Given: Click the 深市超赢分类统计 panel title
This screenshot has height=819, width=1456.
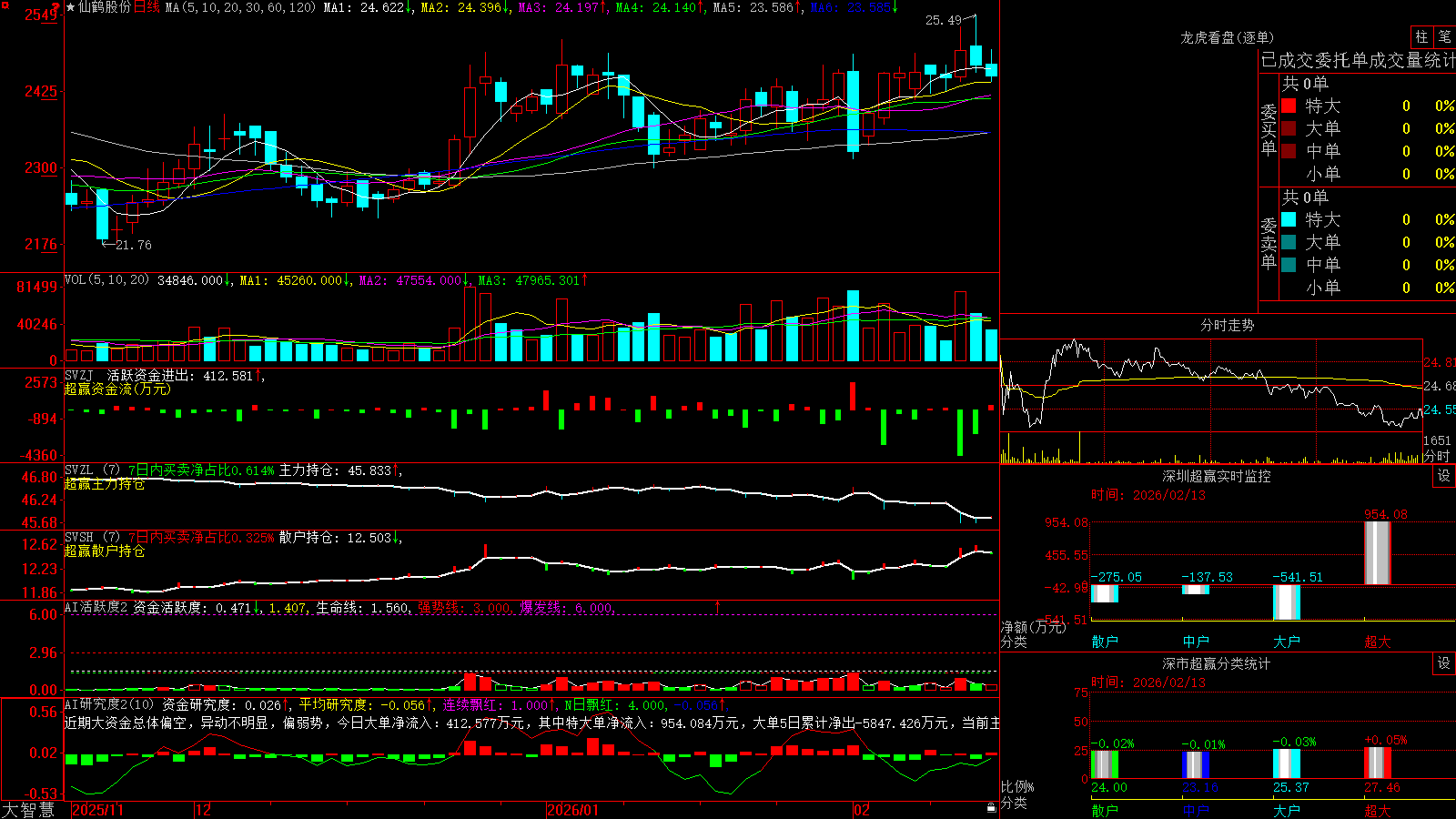Looking at the screenshot, I should coord(1217,663).
